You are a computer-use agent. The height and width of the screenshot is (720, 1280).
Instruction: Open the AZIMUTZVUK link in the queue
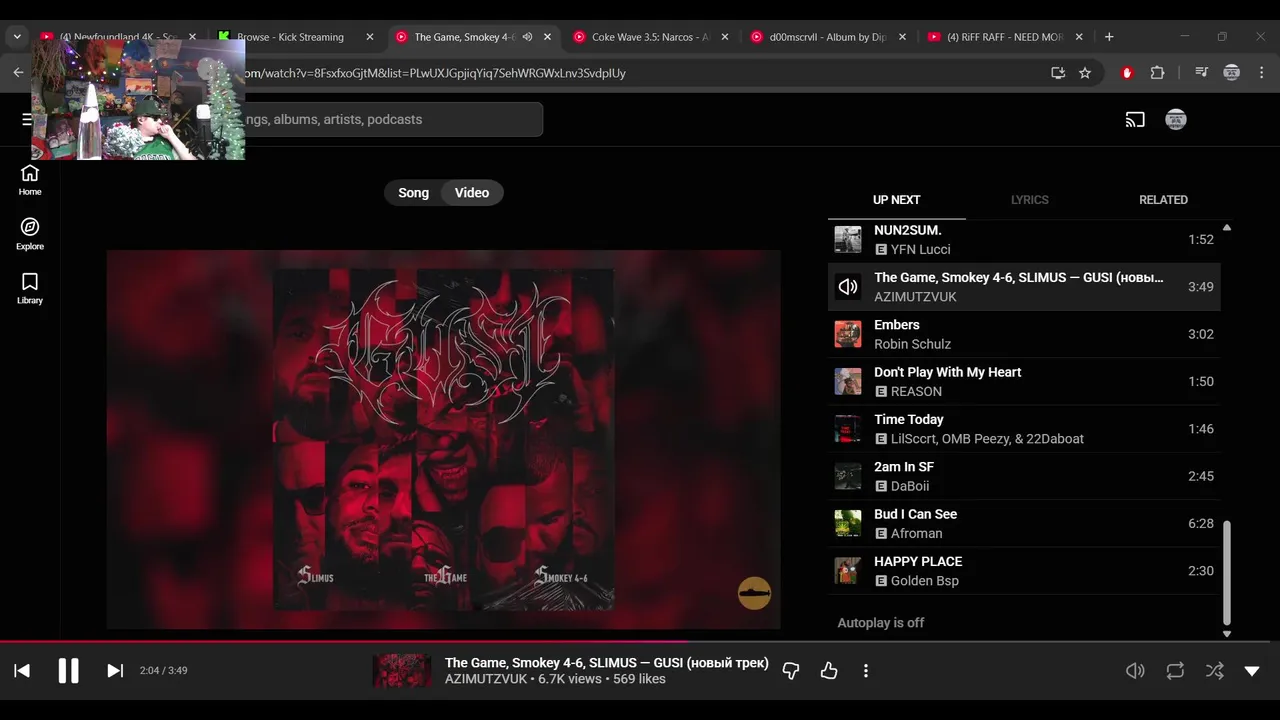(x=915, y=297)
